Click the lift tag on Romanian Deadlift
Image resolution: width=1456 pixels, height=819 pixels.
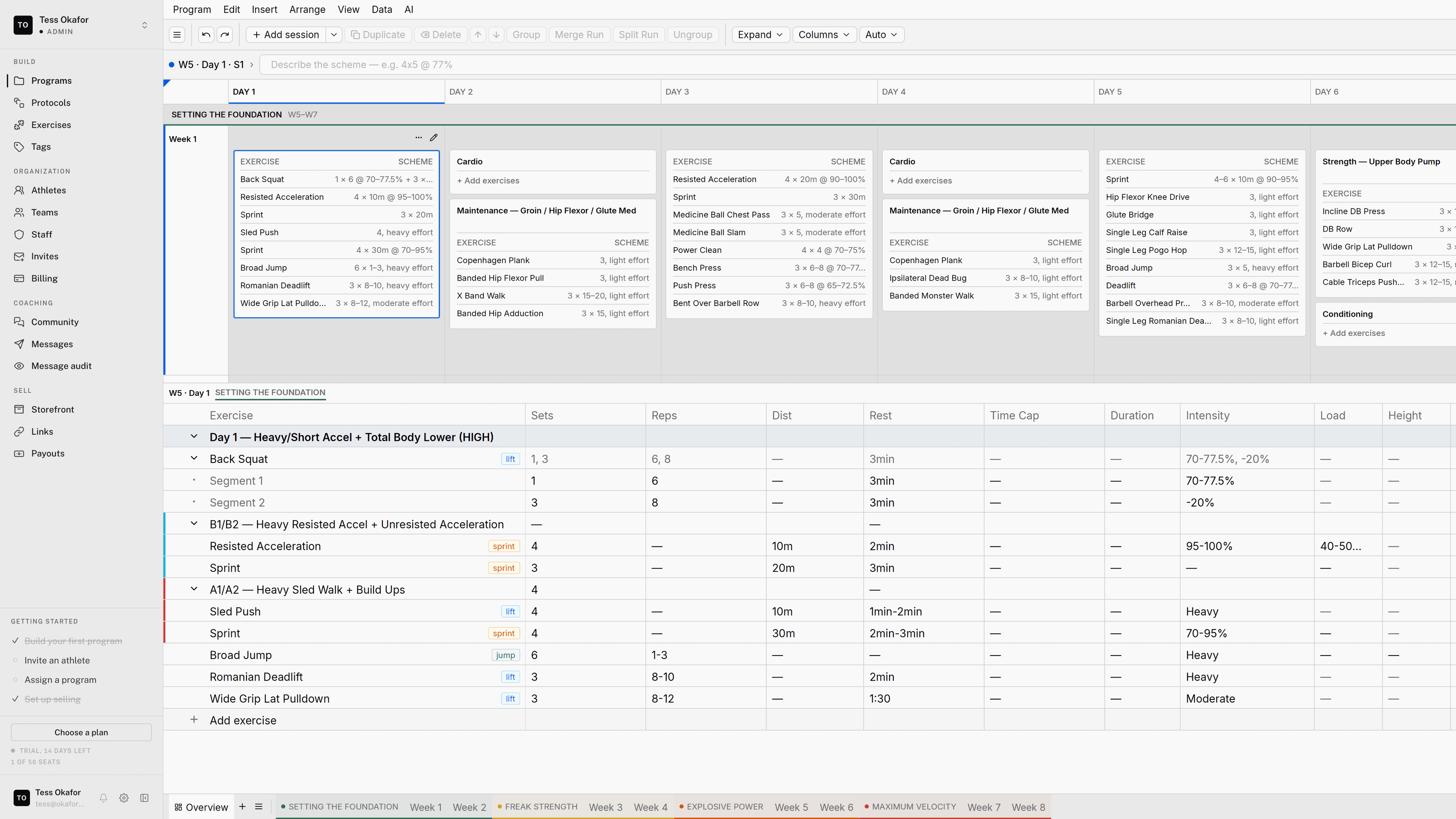(x=510, y=676)
